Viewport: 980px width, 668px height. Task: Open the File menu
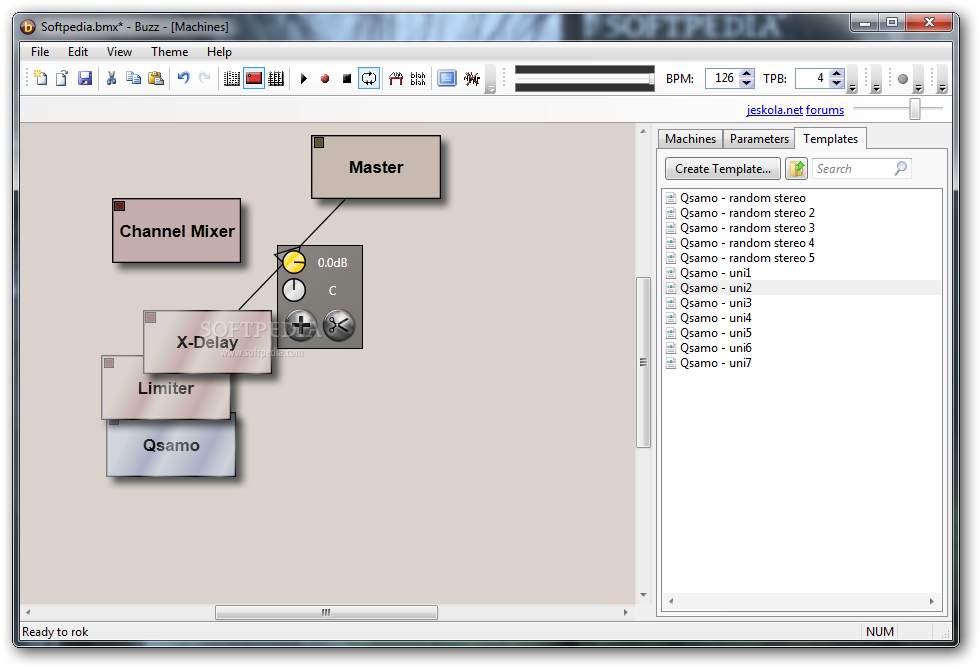coord(40,52)
